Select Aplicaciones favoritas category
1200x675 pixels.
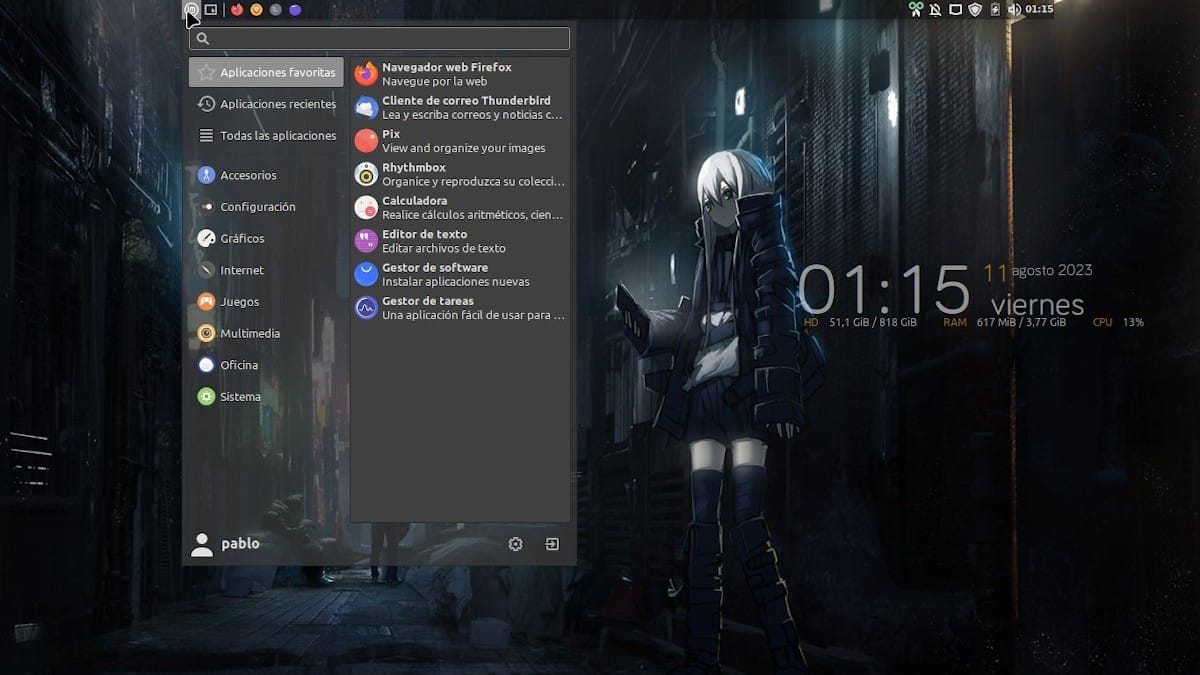(266, 72)
